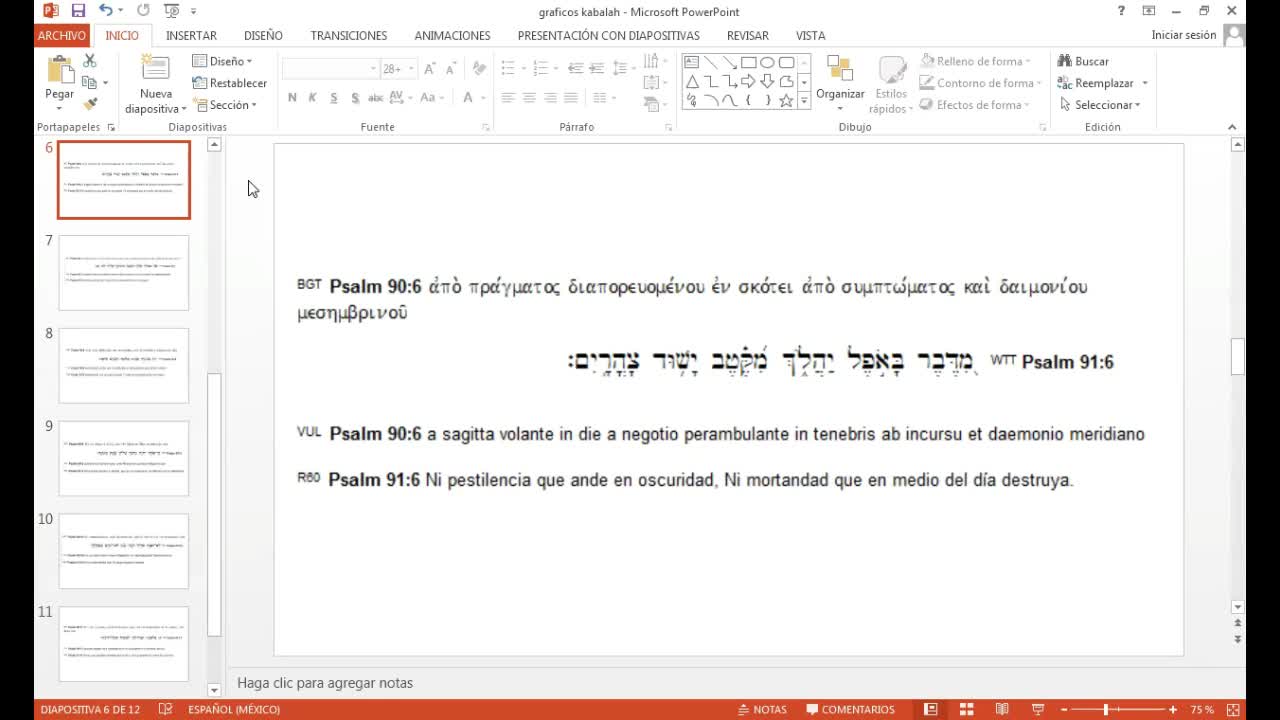
Task: Undo the last action
Action: click(106, 11)
